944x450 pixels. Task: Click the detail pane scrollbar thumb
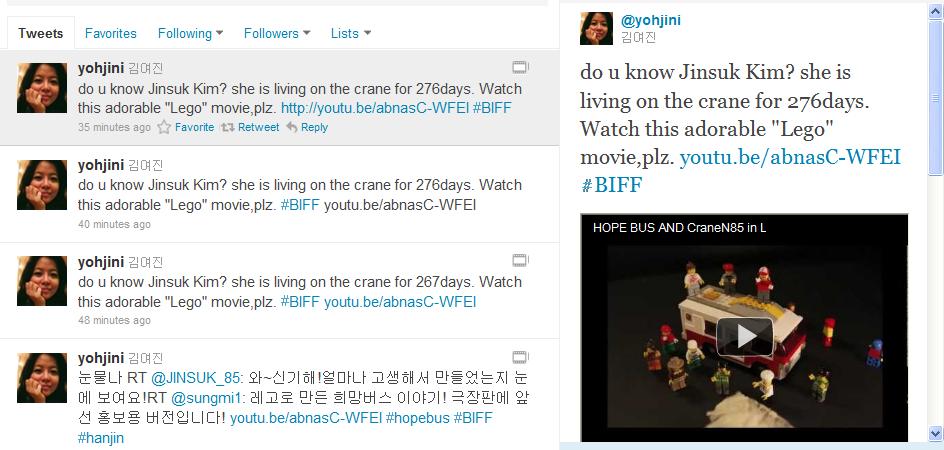point(936,97)
